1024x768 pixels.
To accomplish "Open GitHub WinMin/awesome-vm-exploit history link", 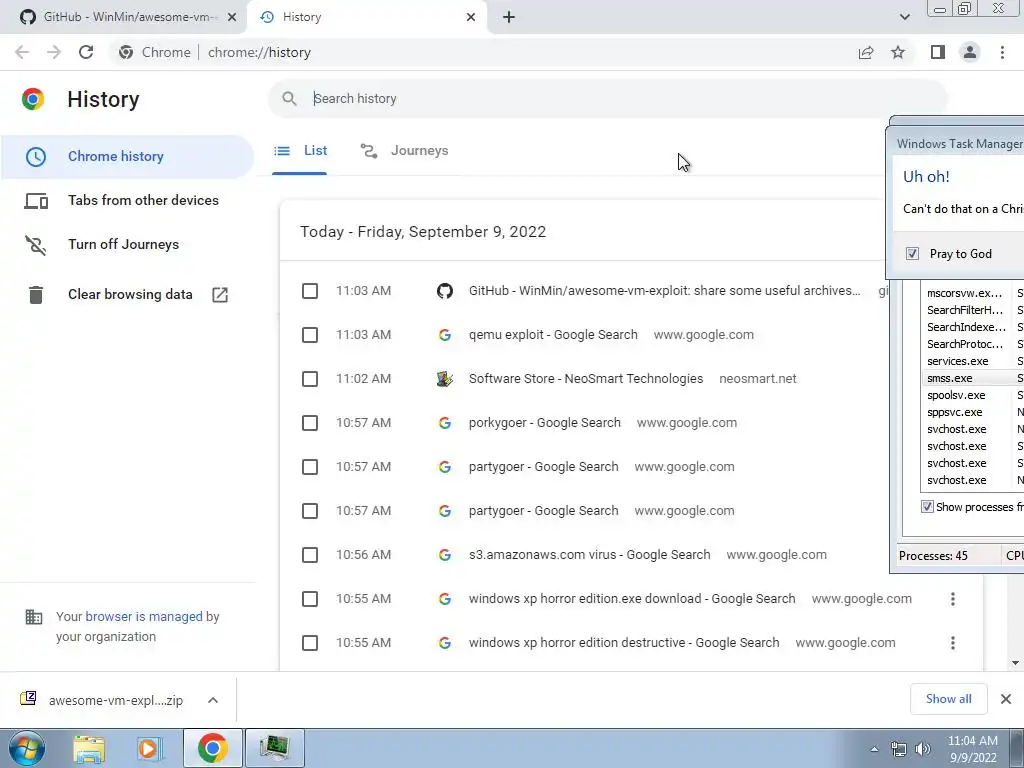I will [664, 291].
